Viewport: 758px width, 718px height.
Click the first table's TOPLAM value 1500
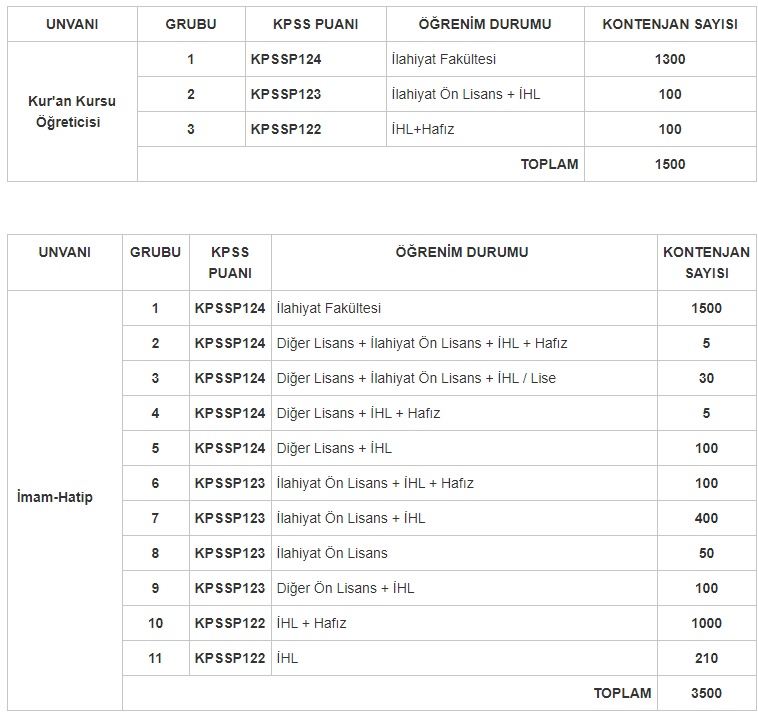pyautogui.click(x=670, y=164)
